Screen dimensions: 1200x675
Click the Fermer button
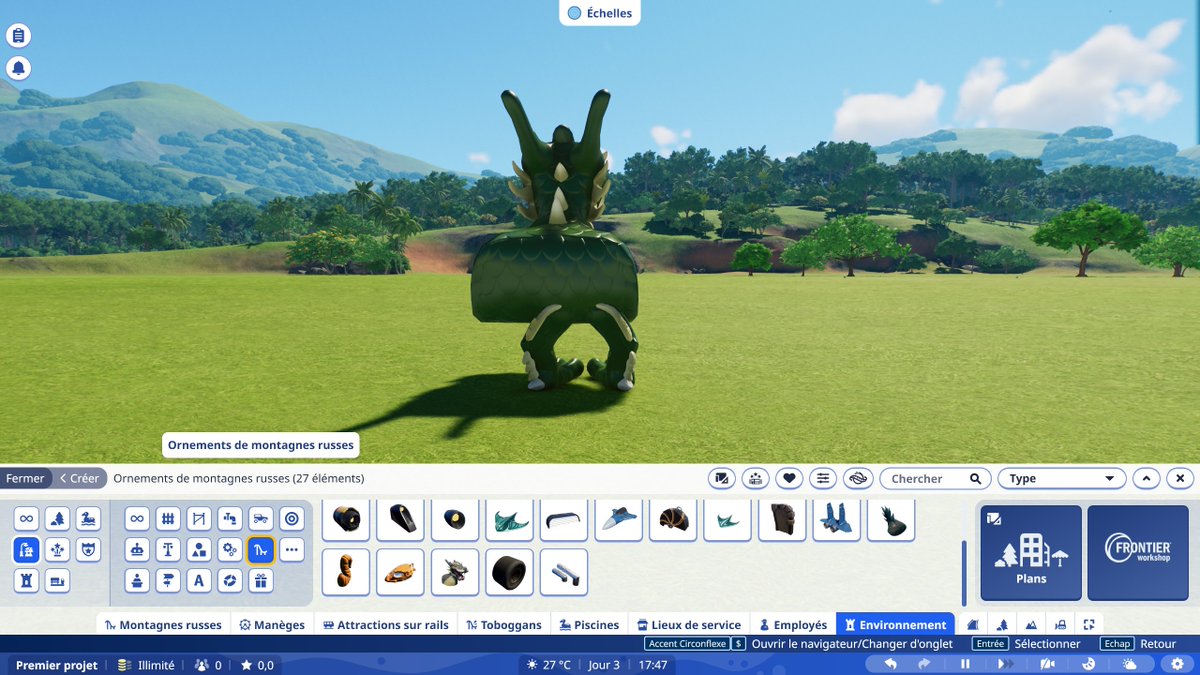25,478
